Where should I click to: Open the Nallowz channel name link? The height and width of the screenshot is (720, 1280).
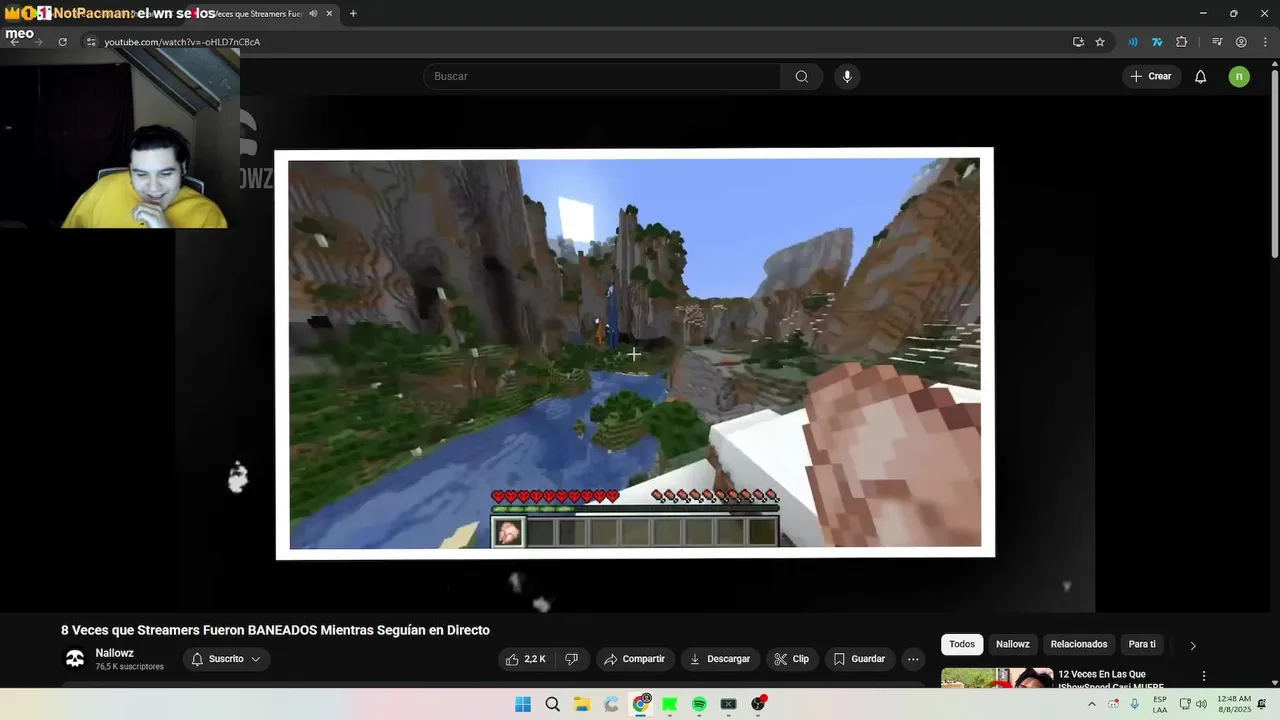115,653
